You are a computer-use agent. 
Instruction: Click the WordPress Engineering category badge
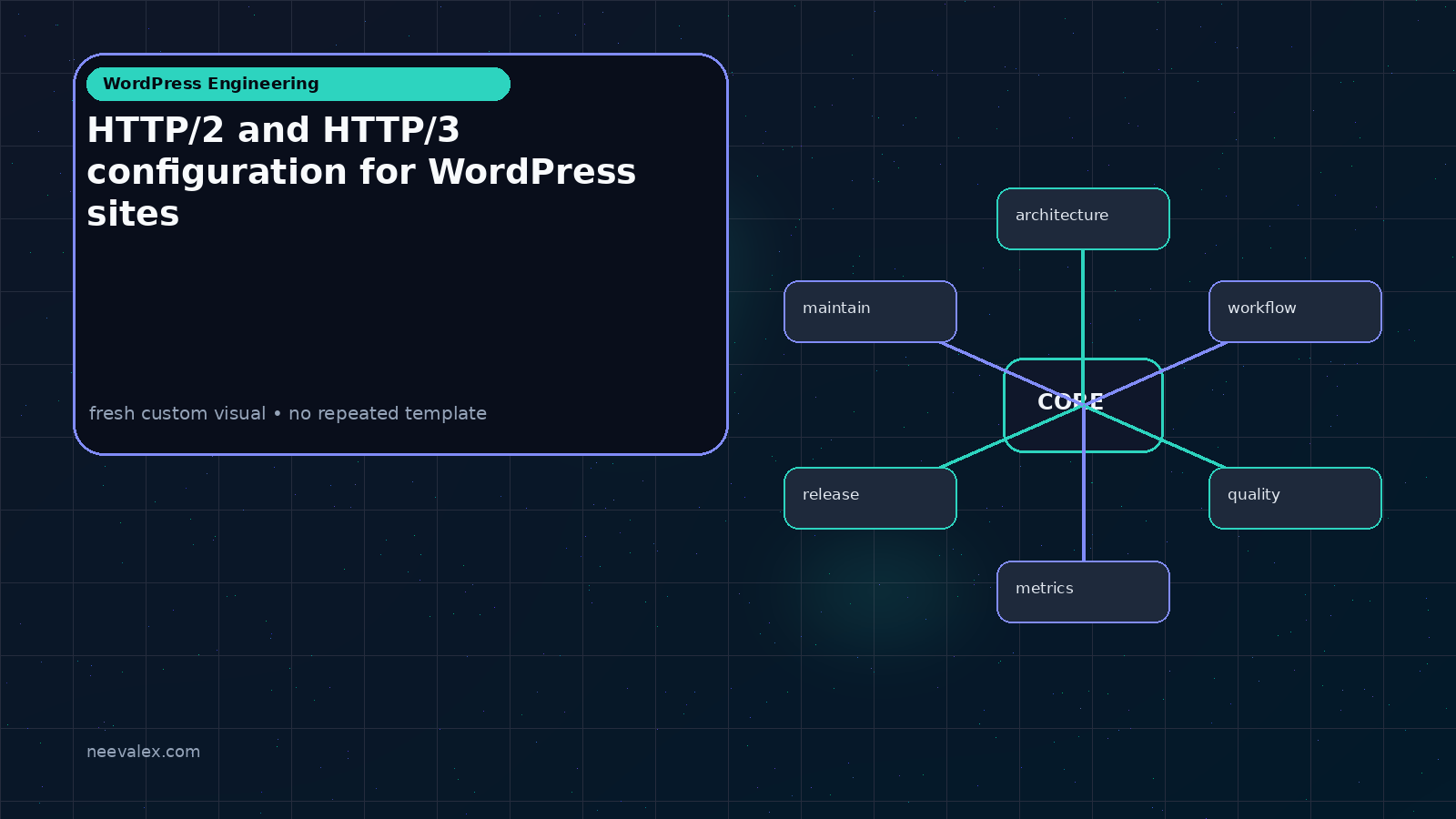(298, 84)
